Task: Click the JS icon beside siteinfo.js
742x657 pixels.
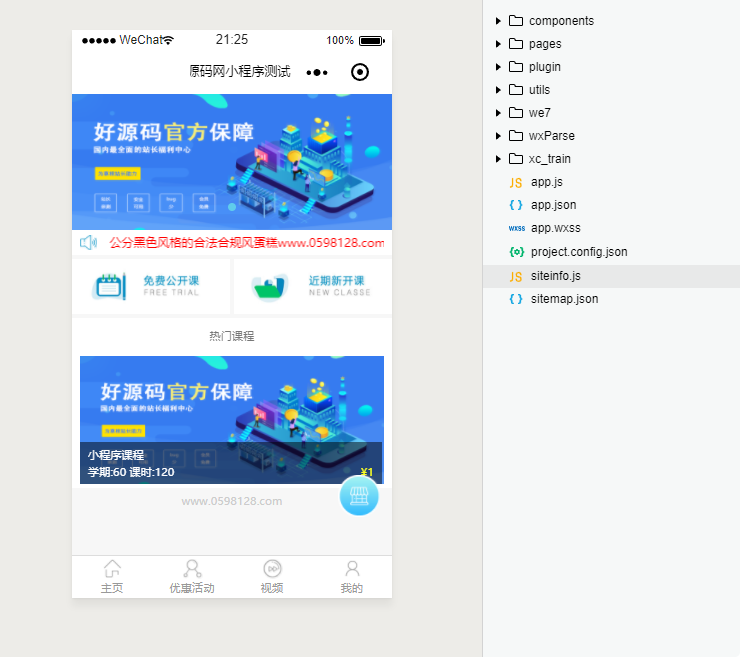Action: pos(516,276)
